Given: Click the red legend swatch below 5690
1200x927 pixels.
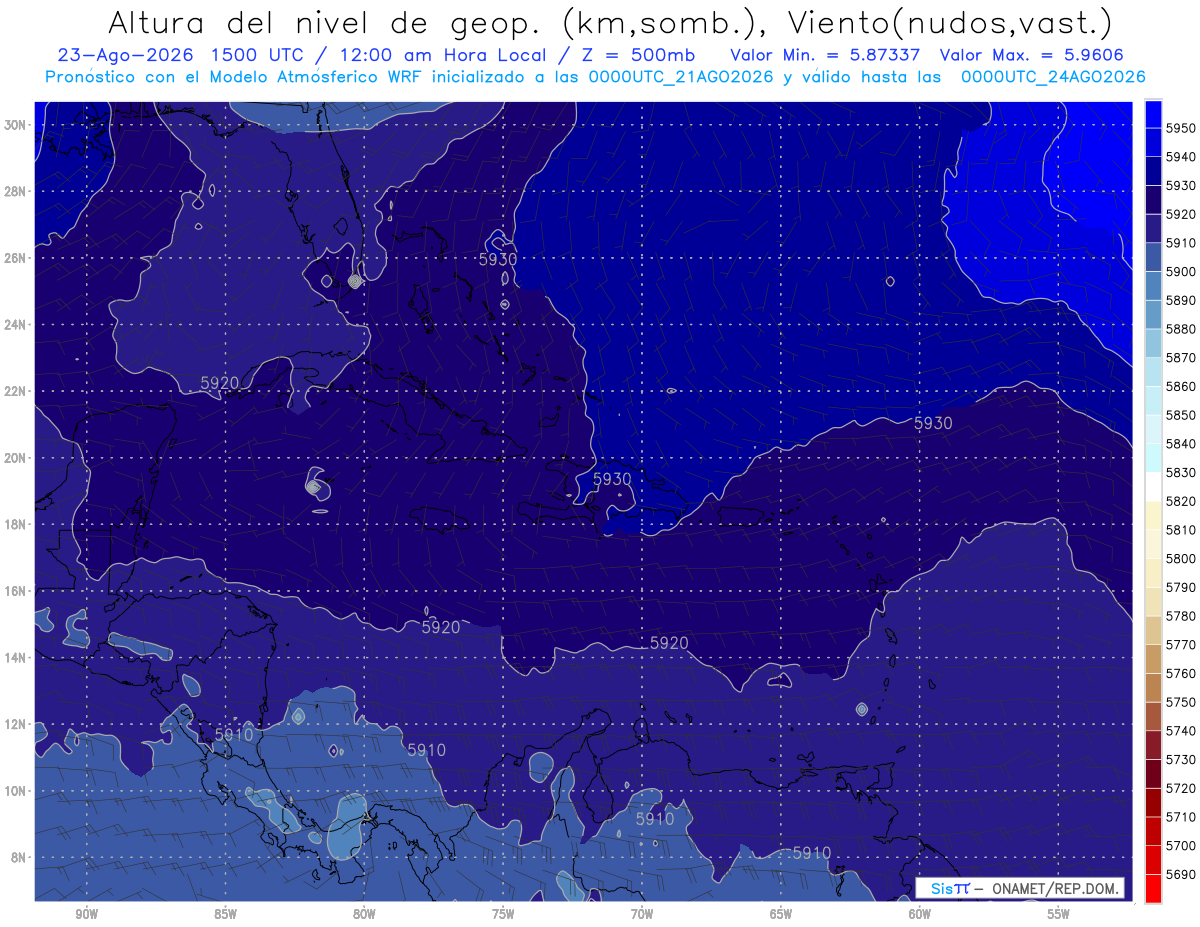Looking at the screenshot, I should 1153,888.
